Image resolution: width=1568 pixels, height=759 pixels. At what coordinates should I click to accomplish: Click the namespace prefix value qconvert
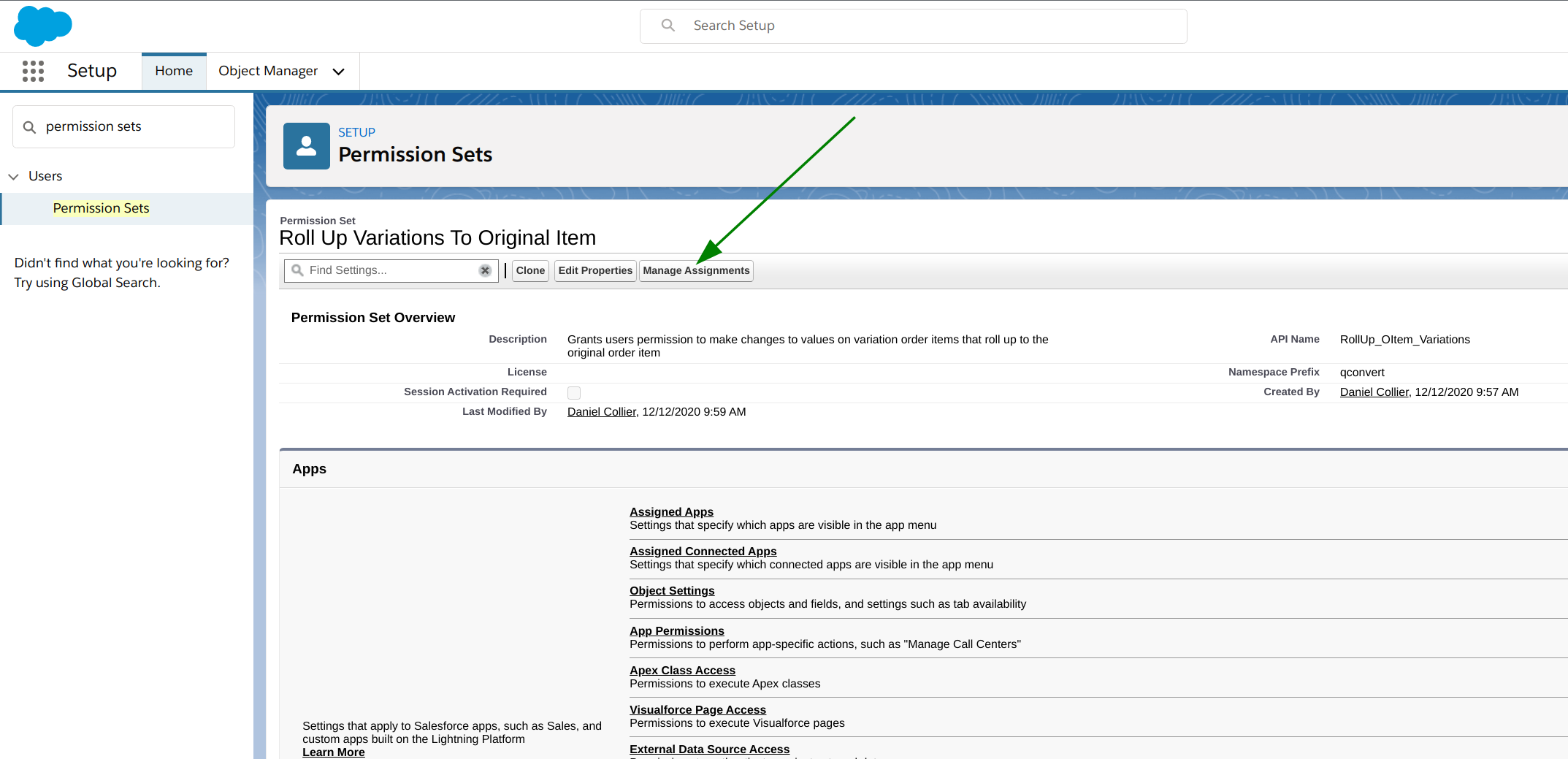[x=1362, y=373]
